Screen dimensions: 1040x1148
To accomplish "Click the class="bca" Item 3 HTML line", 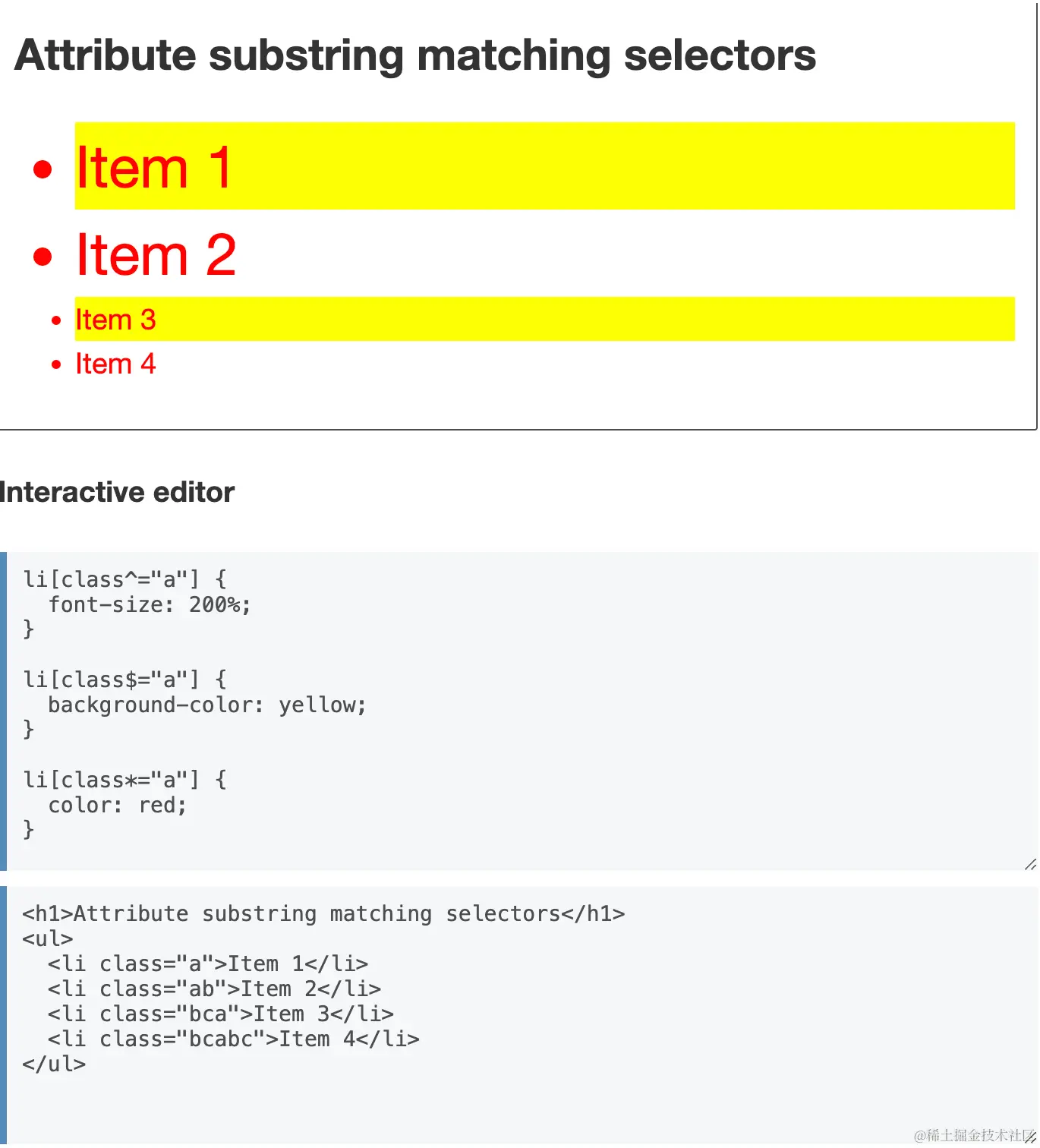I will click(221, 1014).
